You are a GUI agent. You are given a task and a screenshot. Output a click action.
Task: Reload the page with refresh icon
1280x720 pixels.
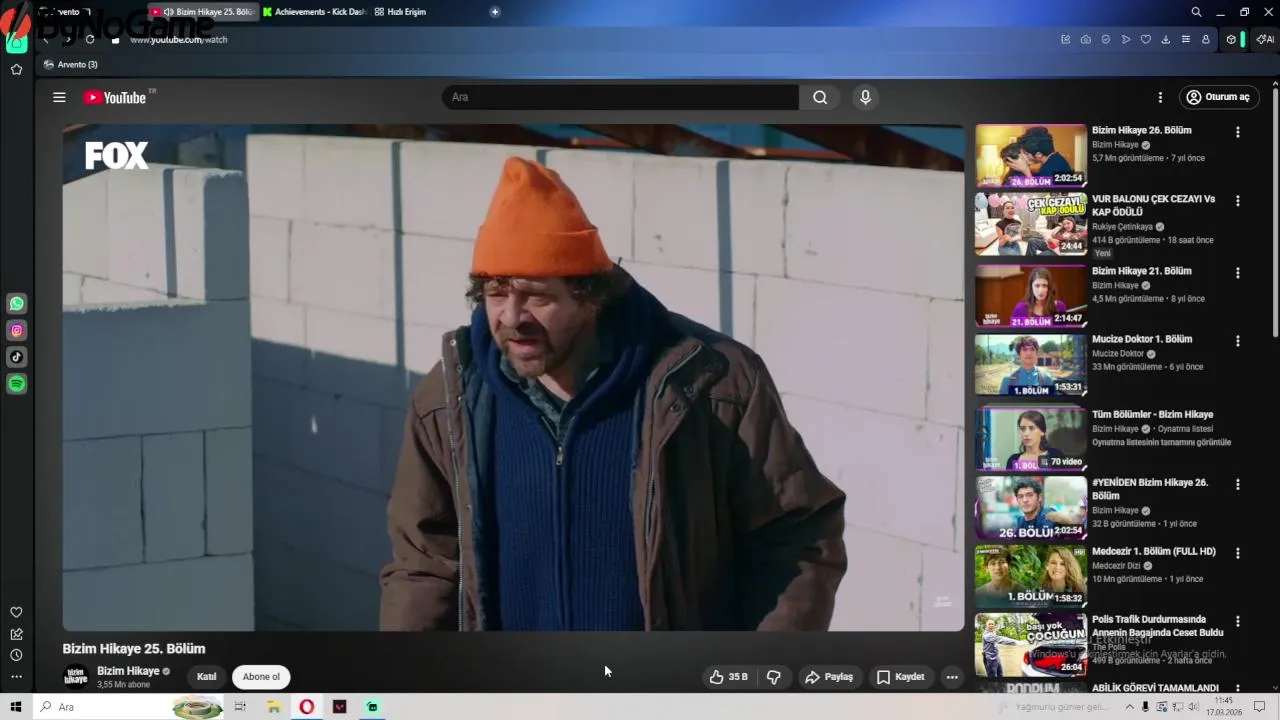tap(90, 39)
